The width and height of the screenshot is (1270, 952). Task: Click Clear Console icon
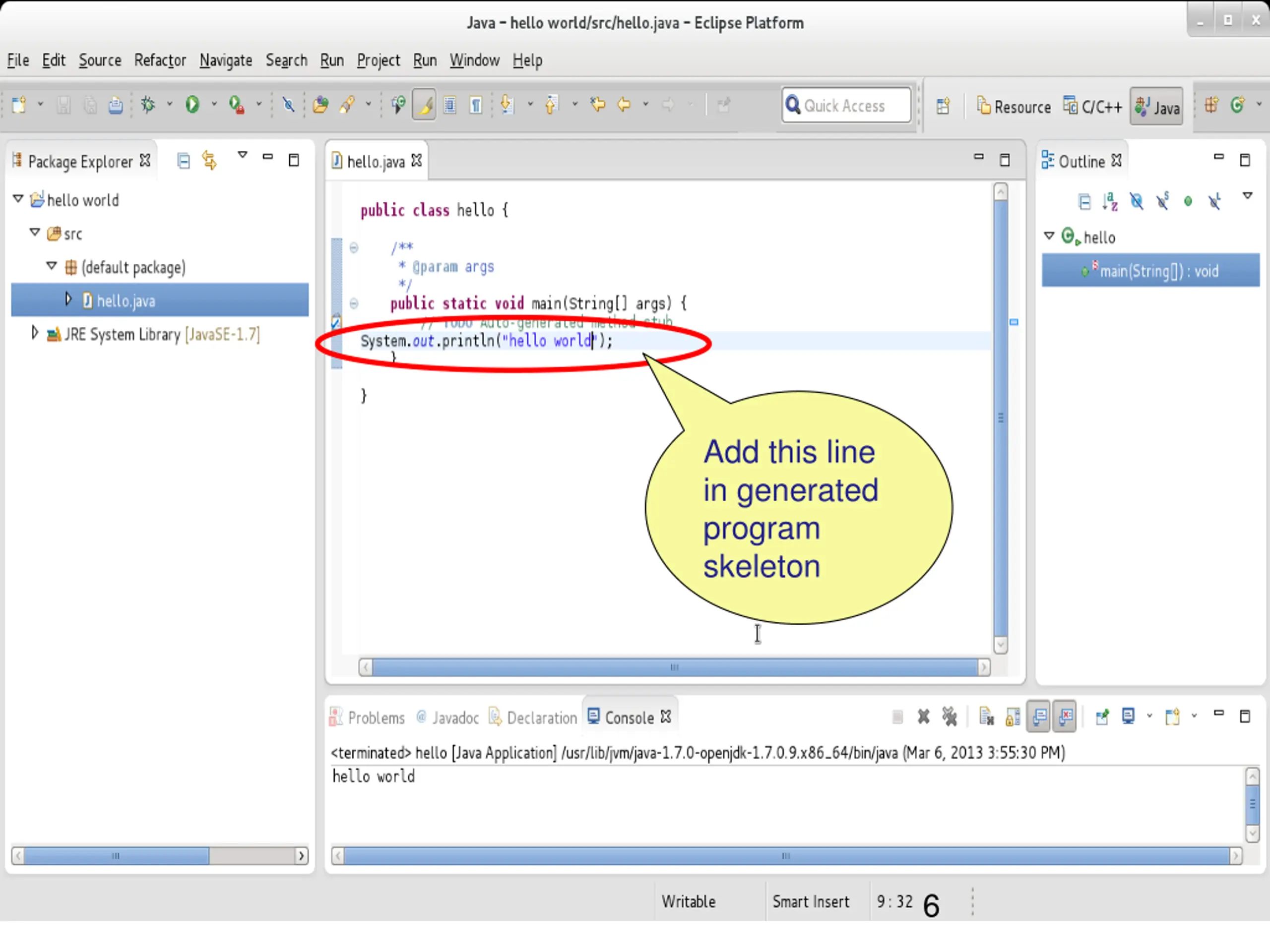(x=986, y=717)
